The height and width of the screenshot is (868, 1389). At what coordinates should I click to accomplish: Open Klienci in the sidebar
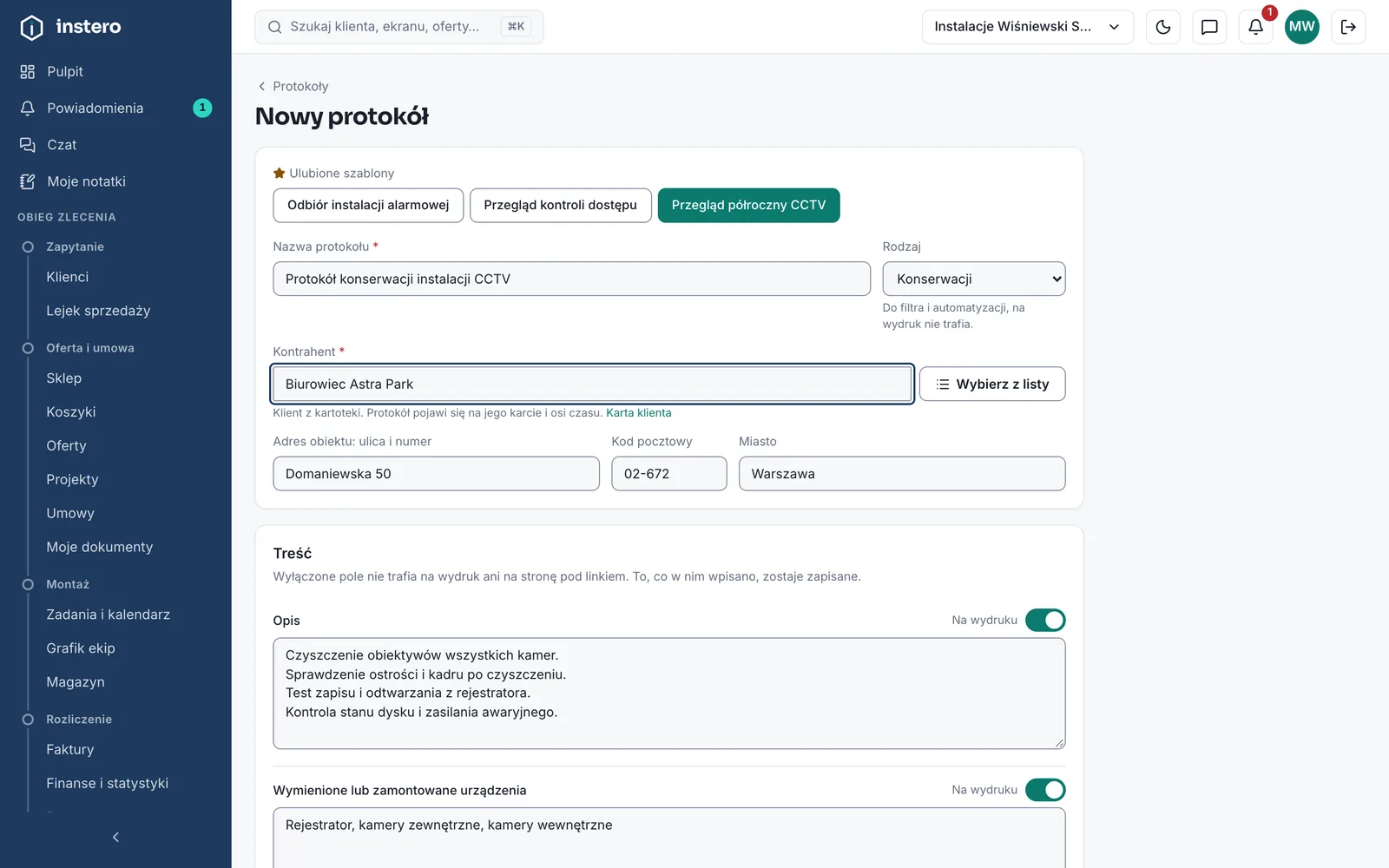pyautogui.click(x=68, y=277)
